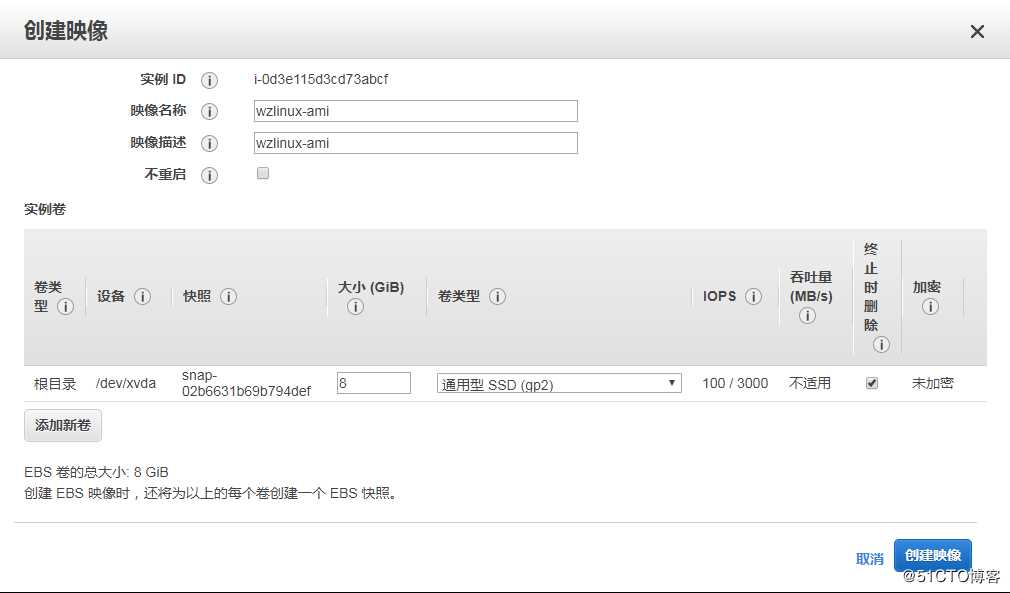
Task: Click the 创建映像 button
Action: [933, 555]
